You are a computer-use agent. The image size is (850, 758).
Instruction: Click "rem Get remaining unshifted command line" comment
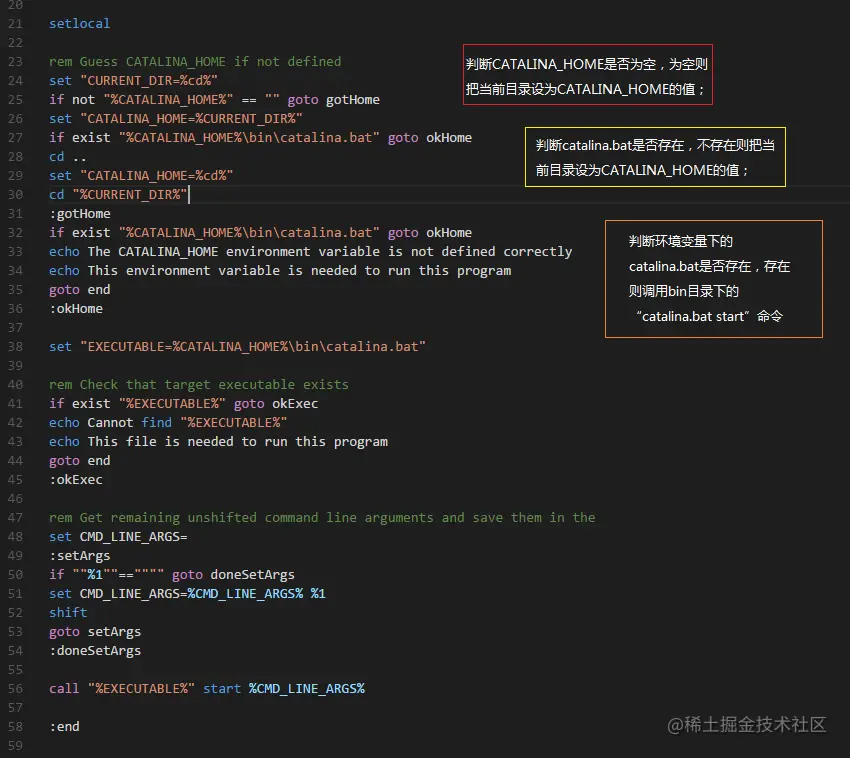322,517
